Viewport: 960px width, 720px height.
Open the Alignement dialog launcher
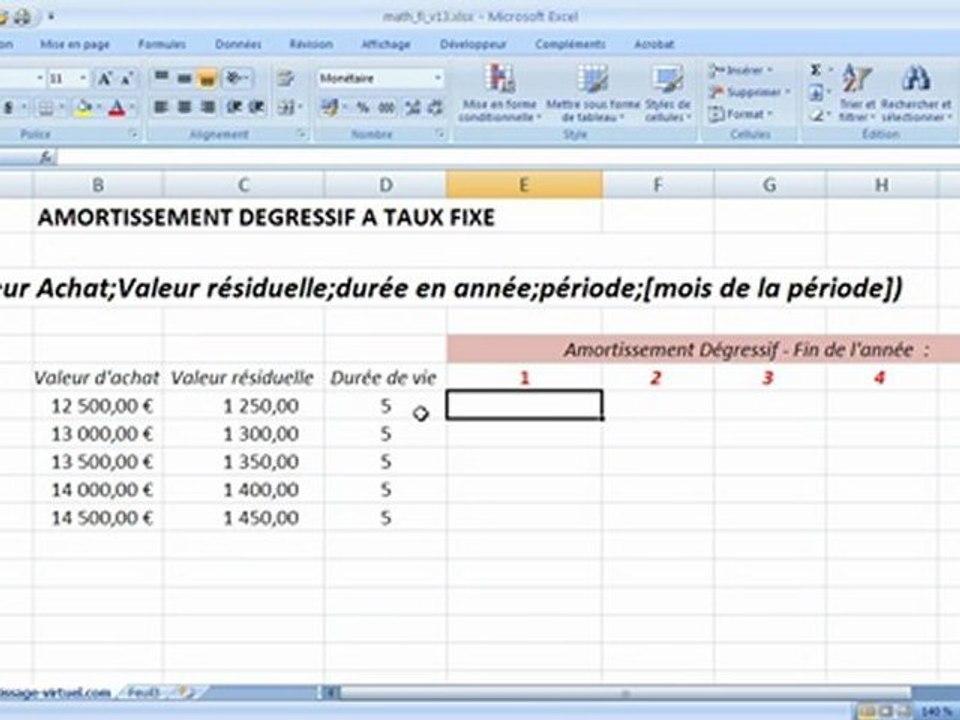pyautogui.click(x=302, y=134)
